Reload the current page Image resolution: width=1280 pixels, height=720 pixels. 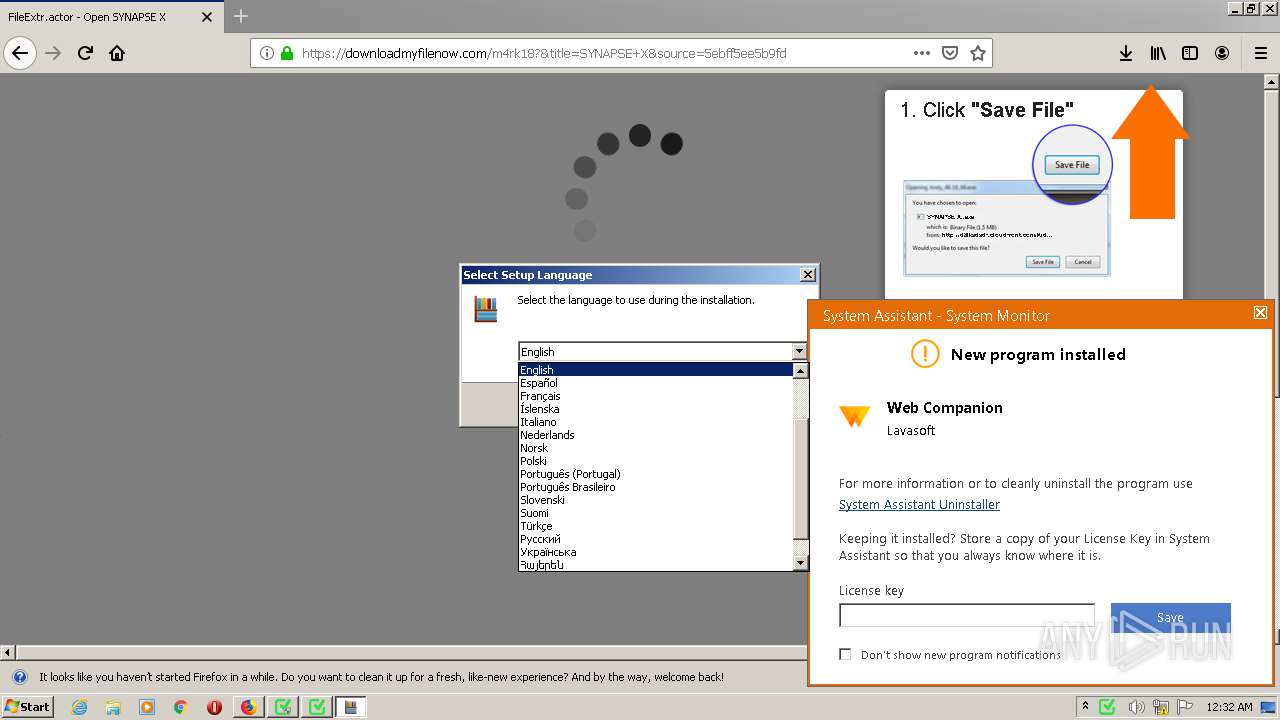click(85, 53)
